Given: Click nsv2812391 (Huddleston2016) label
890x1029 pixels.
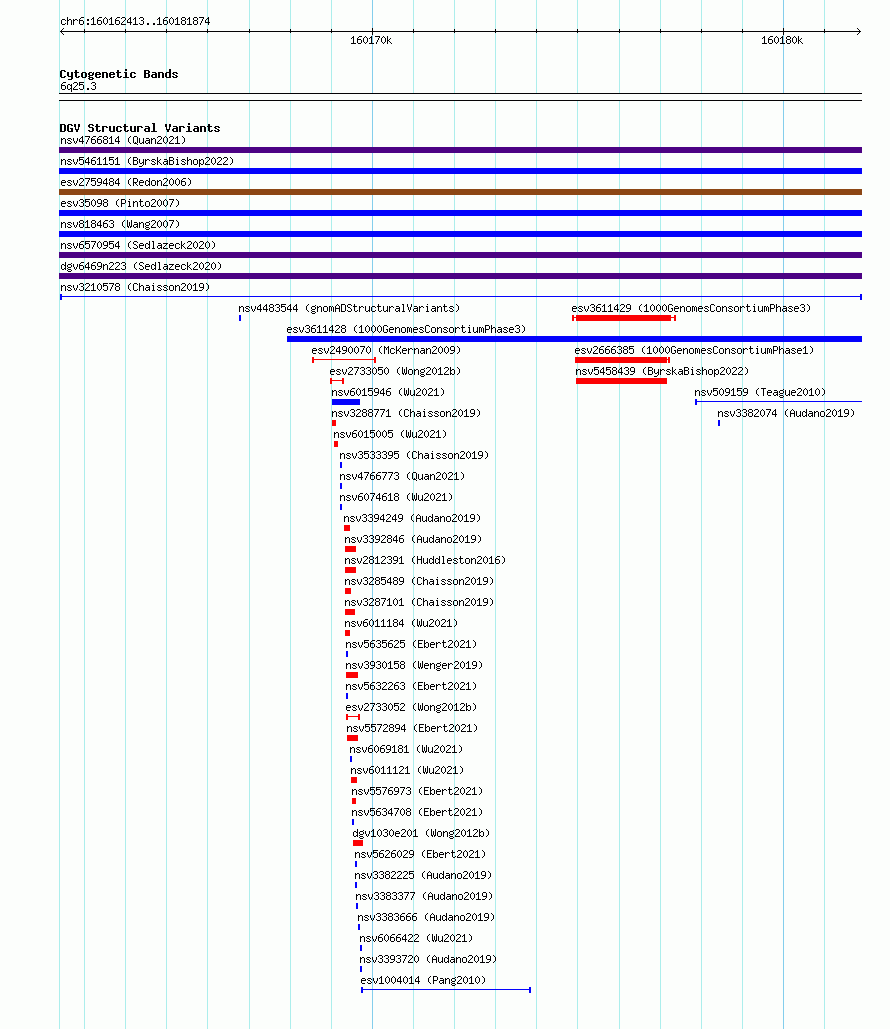Looking at the screenshot, I should (425, 560).
